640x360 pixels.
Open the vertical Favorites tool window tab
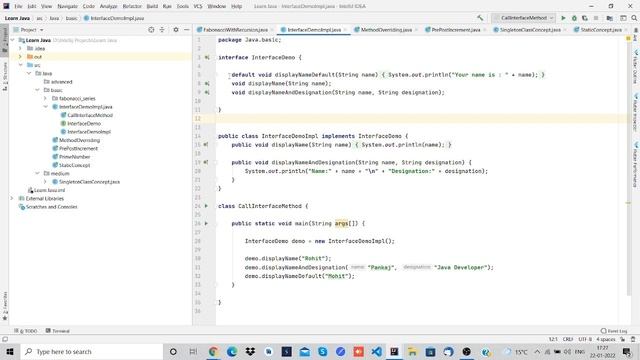point(4,305)
